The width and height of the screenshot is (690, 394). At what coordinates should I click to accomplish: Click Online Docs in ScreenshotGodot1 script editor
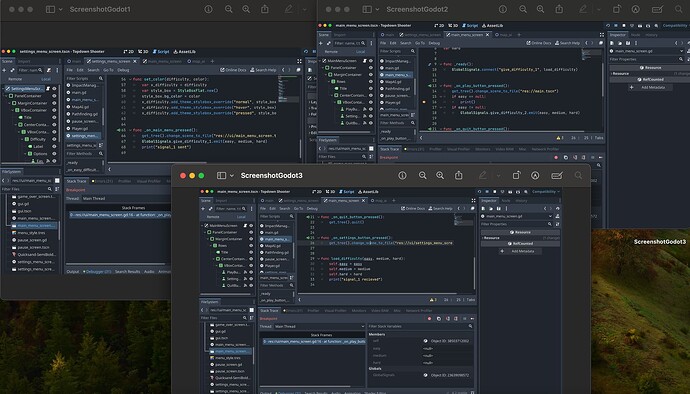(234, 70)
